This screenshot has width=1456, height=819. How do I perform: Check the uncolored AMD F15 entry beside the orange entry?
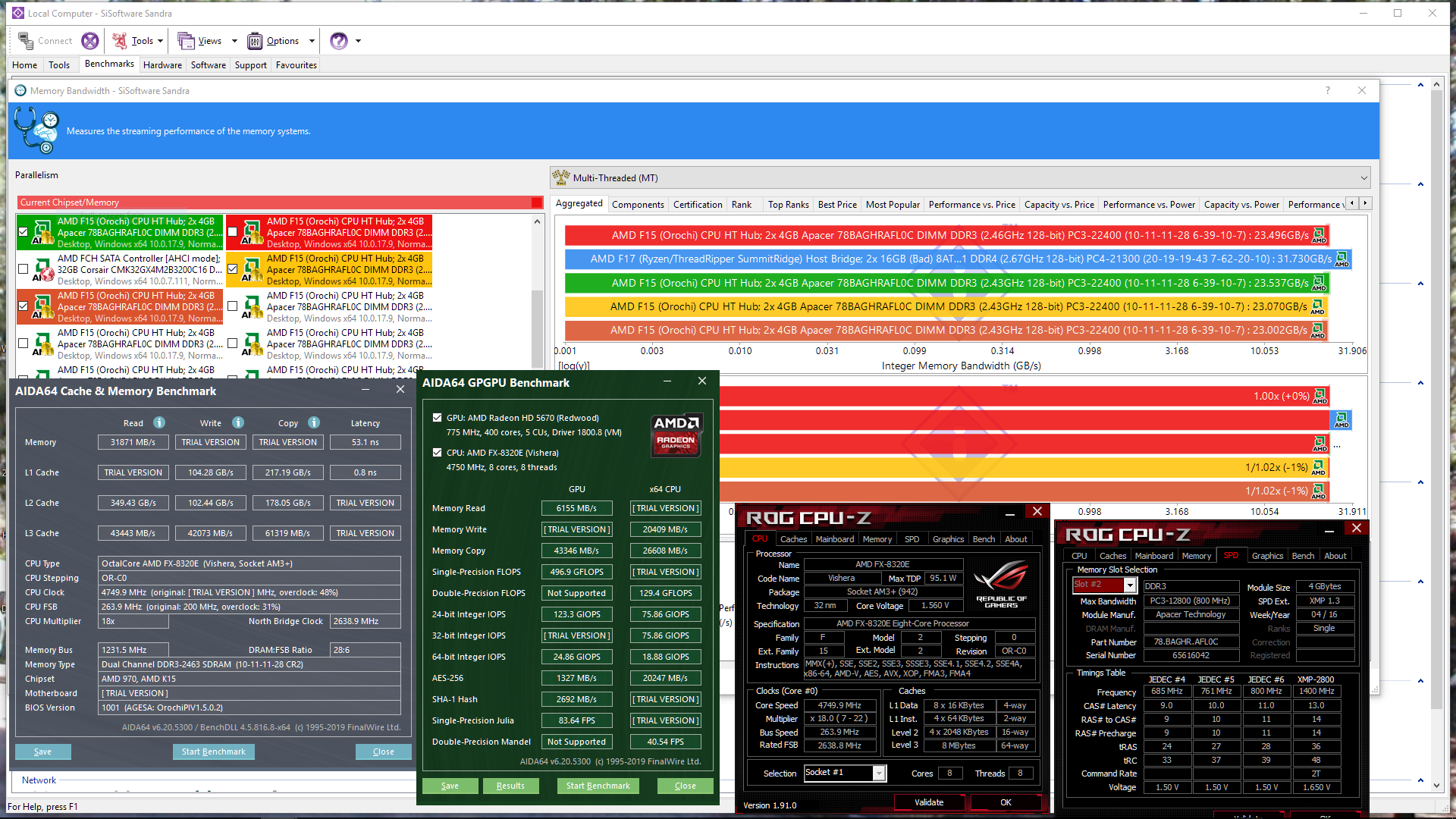click(233, 306)
